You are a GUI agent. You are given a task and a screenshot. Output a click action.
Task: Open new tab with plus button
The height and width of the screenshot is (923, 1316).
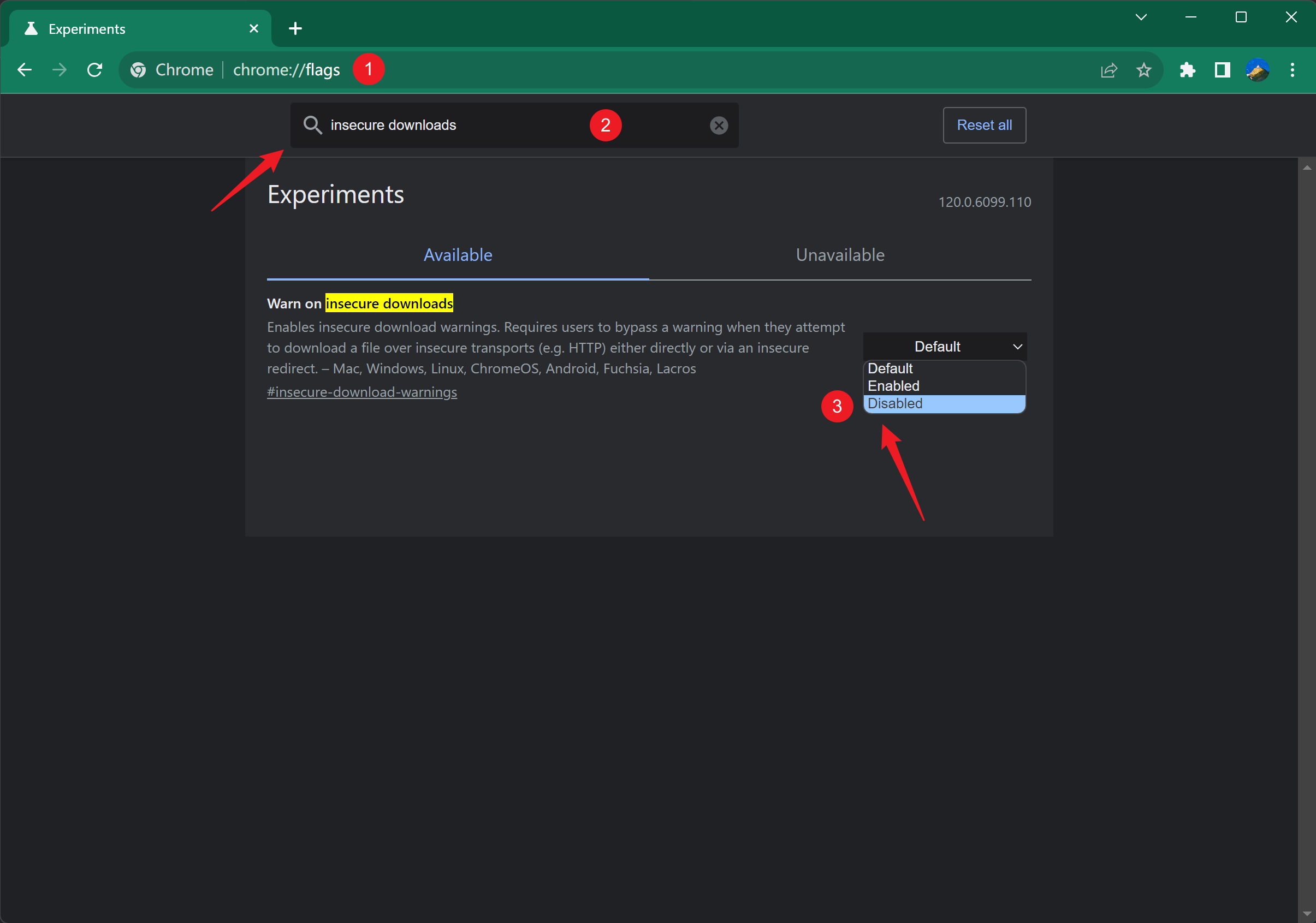click(295, 28)
